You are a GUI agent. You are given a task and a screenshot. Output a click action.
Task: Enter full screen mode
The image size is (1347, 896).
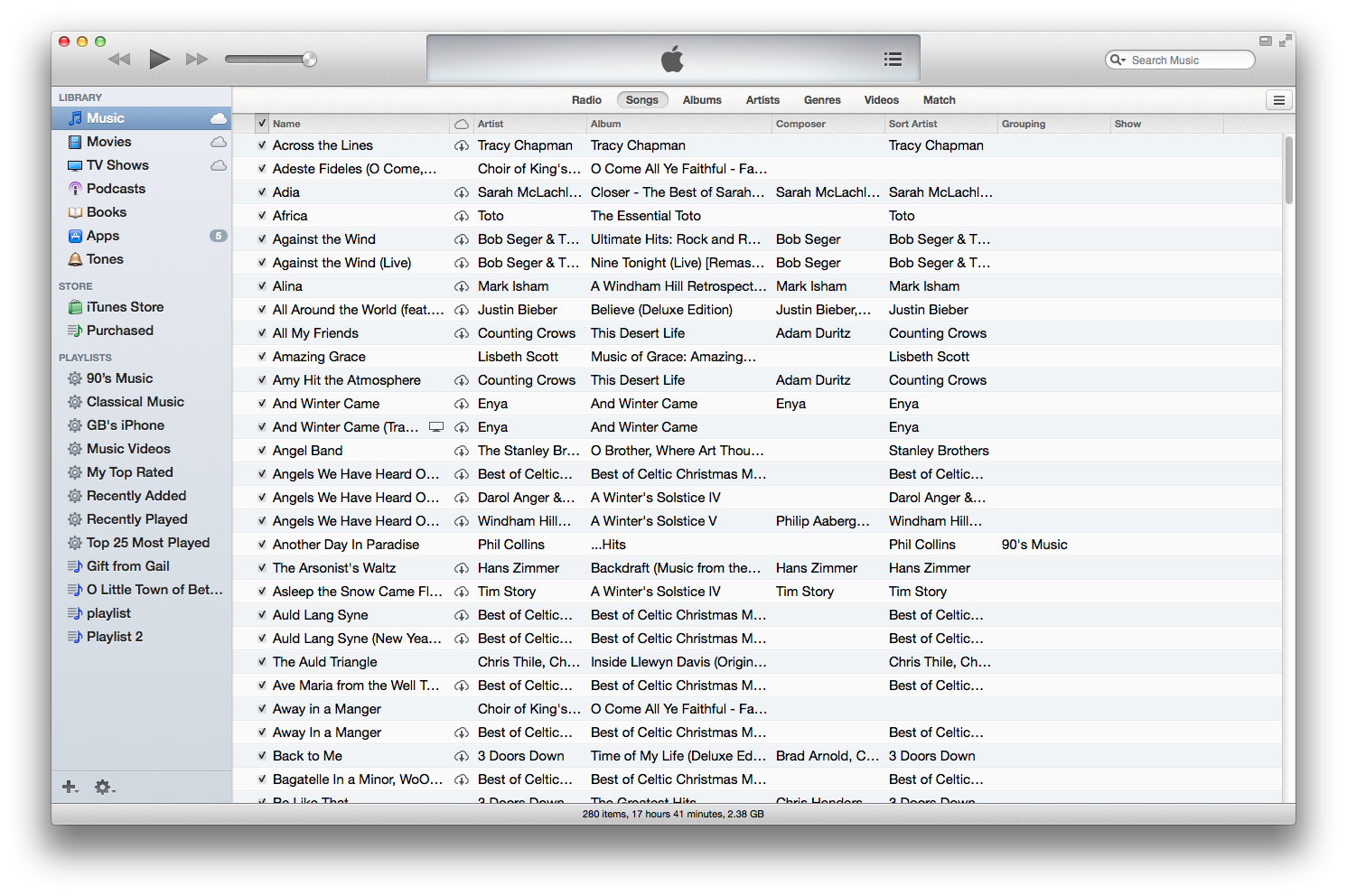(x=1285, y=41)
